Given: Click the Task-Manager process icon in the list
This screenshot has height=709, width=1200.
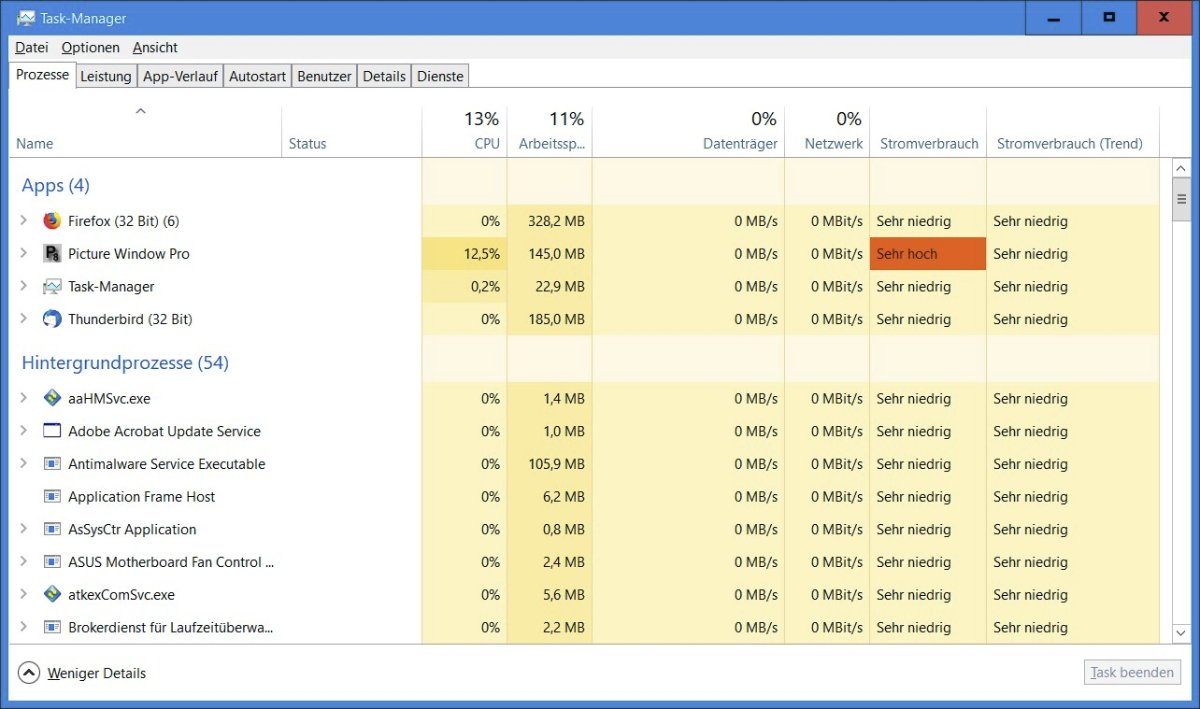Looking at the screenshot, I should tap(52, 287).
